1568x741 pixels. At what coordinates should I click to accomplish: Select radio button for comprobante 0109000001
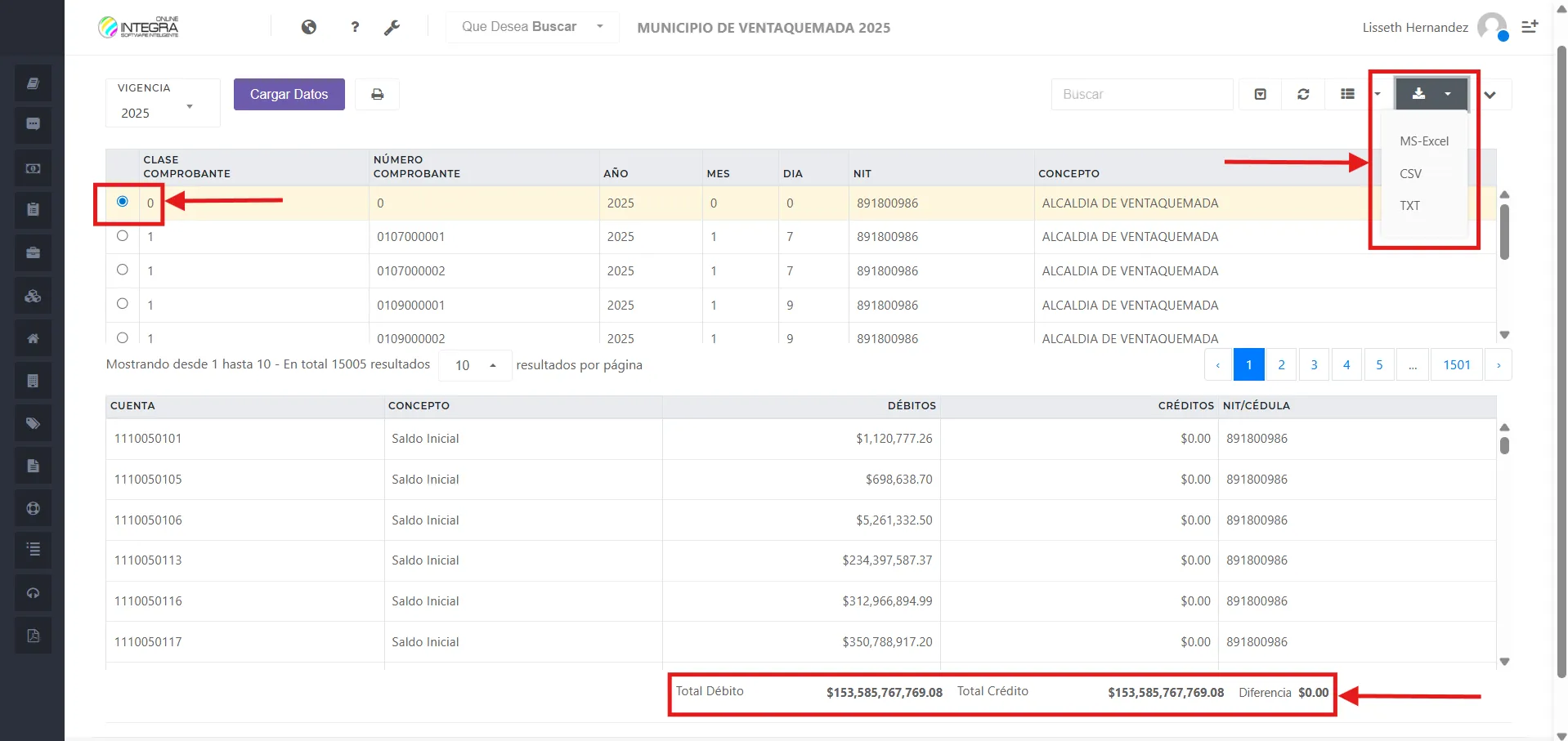(123, 304)
